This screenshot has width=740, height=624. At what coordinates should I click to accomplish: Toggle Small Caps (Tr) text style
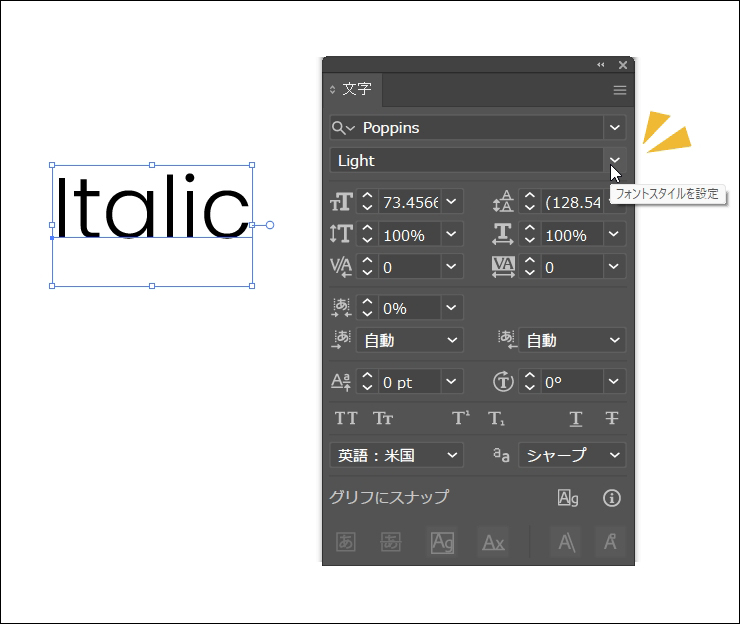(383, 419)
